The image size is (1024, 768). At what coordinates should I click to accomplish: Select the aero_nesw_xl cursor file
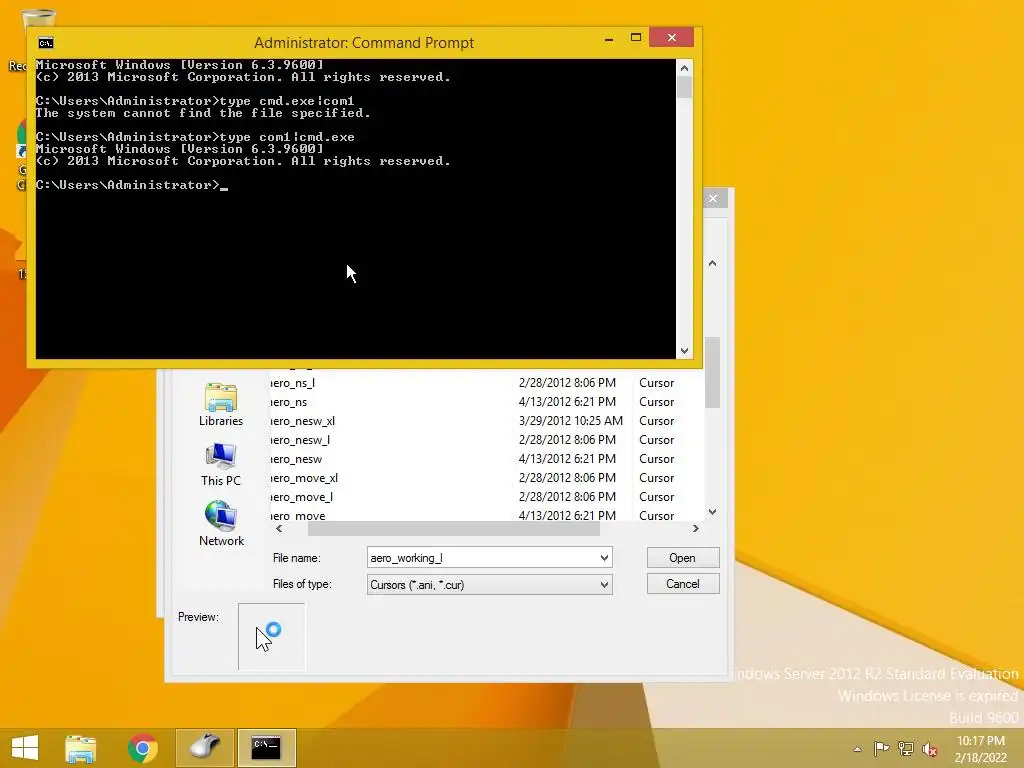coord(302,421)
